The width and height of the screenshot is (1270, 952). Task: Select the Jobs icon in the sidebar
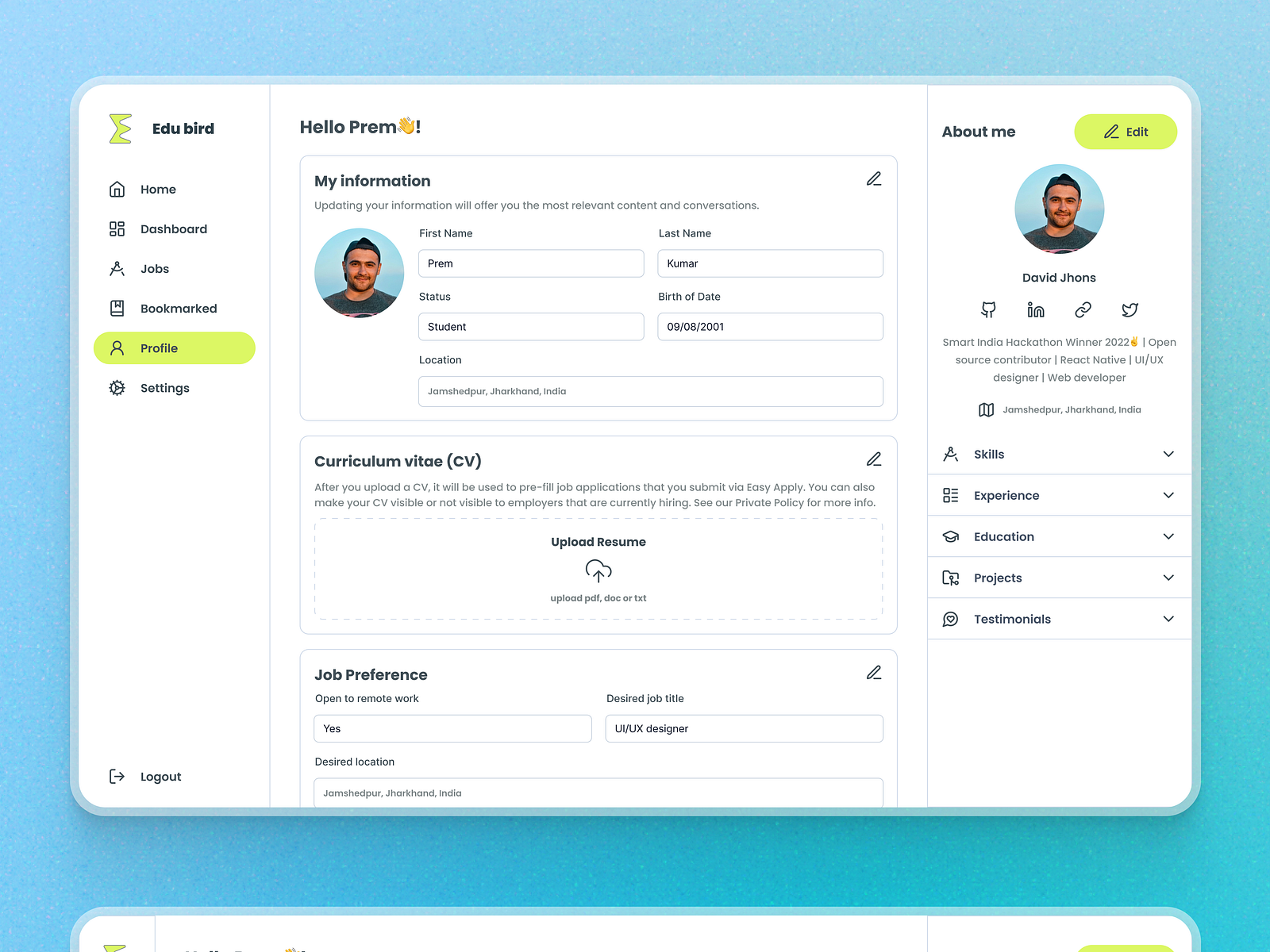(117, 268)
